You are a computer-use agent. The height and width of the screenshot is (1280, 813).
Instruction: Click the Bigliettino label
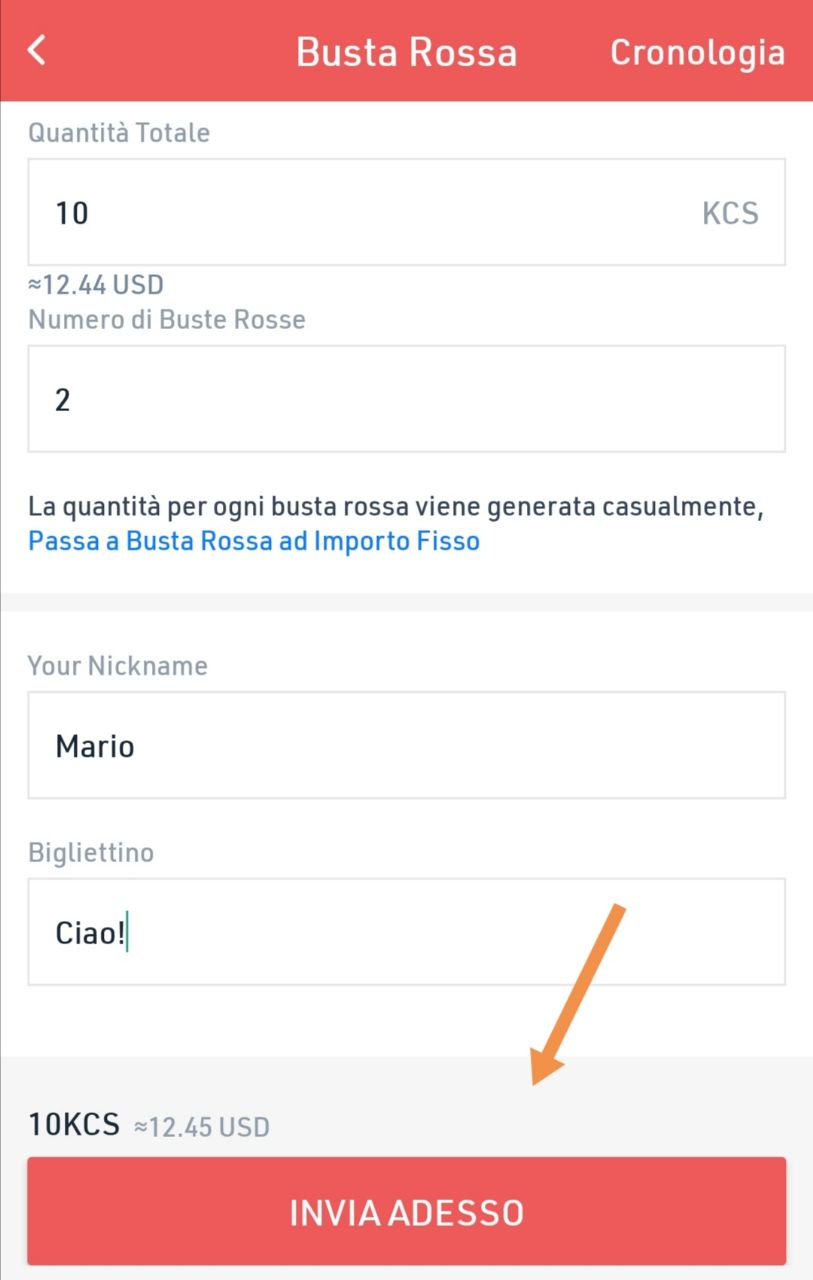[x=91, y=853]
